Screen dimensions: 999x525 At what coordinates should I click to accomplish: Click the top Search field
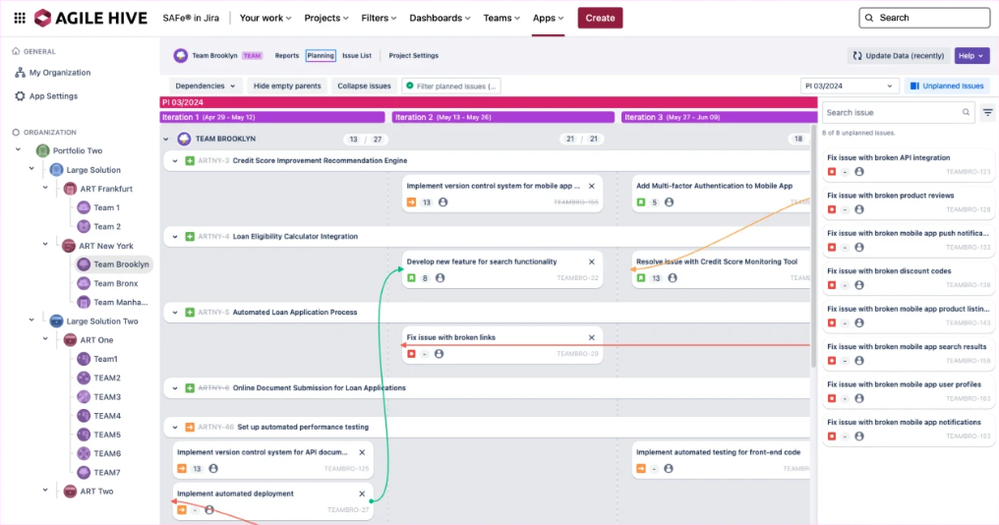pos(924,18)
